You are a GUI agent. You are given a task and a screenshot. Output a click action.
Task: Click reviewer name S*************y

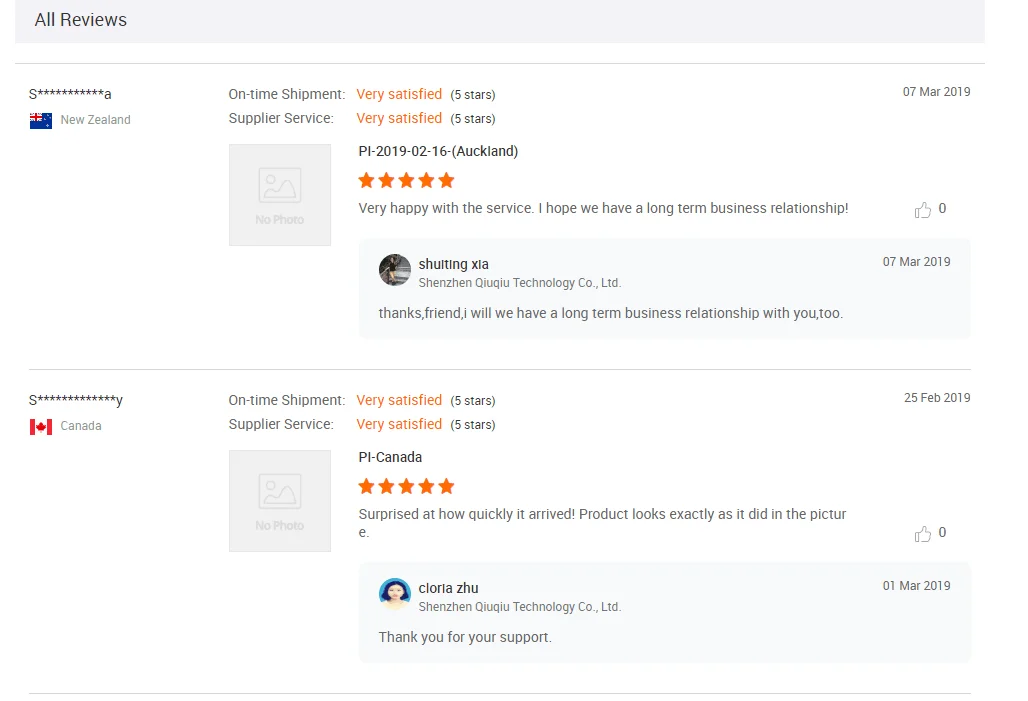coord(76,401)
